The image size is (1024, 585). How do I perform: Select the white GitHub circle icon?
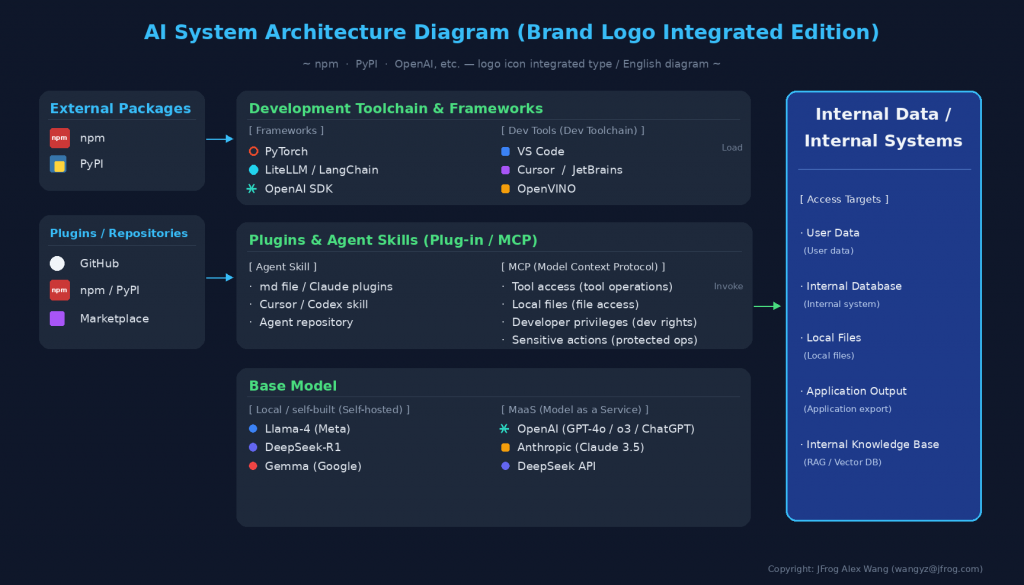pos(57,263)
